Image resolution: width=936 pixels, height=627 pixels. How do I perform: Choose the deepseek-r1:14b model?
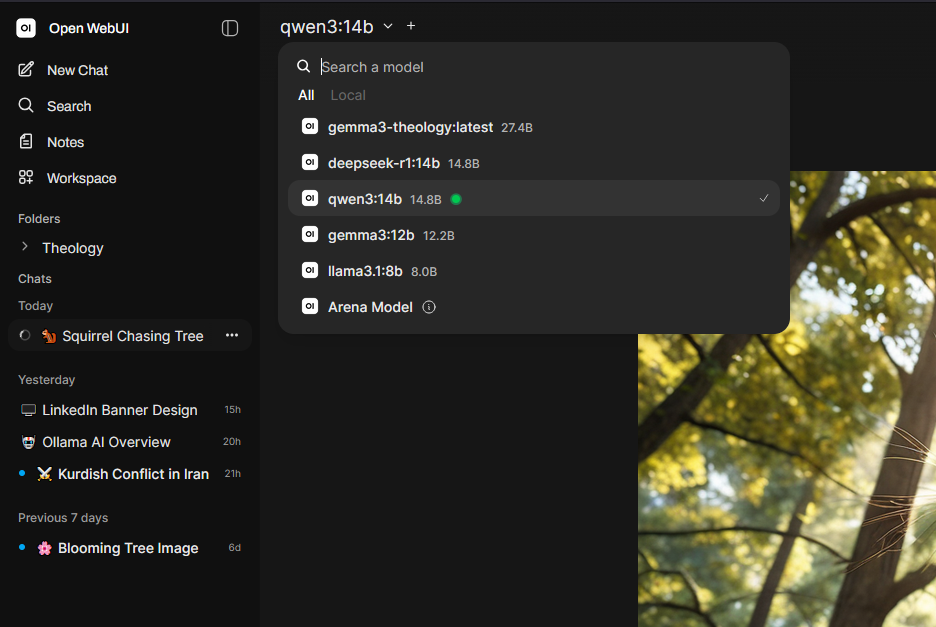point(534,162)
